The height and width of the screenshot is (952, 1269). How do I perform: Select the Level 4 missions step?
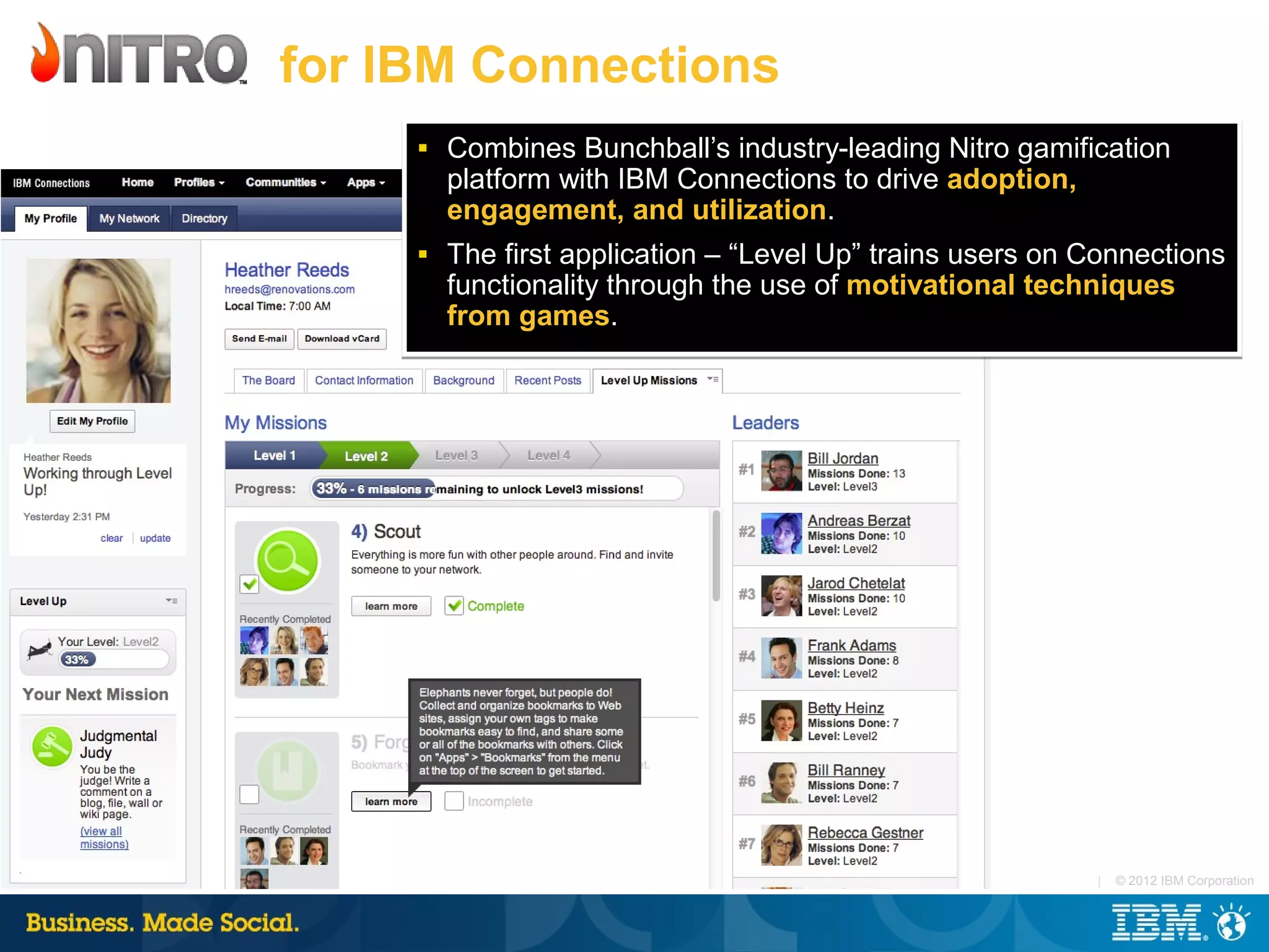[x=549, y=455]
